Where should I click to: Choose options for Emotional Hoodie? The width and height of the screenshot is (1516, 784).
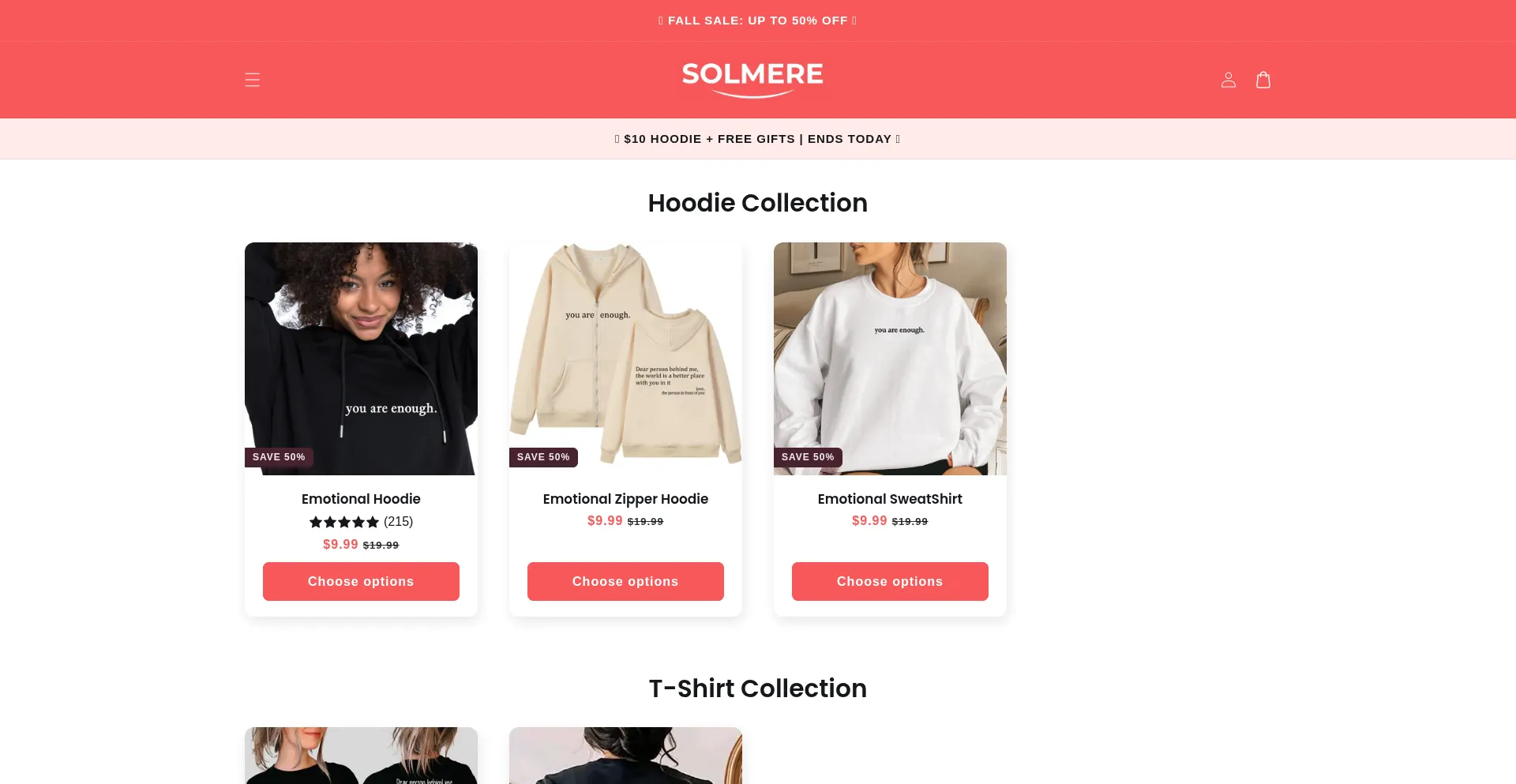[x=361, y=581]
